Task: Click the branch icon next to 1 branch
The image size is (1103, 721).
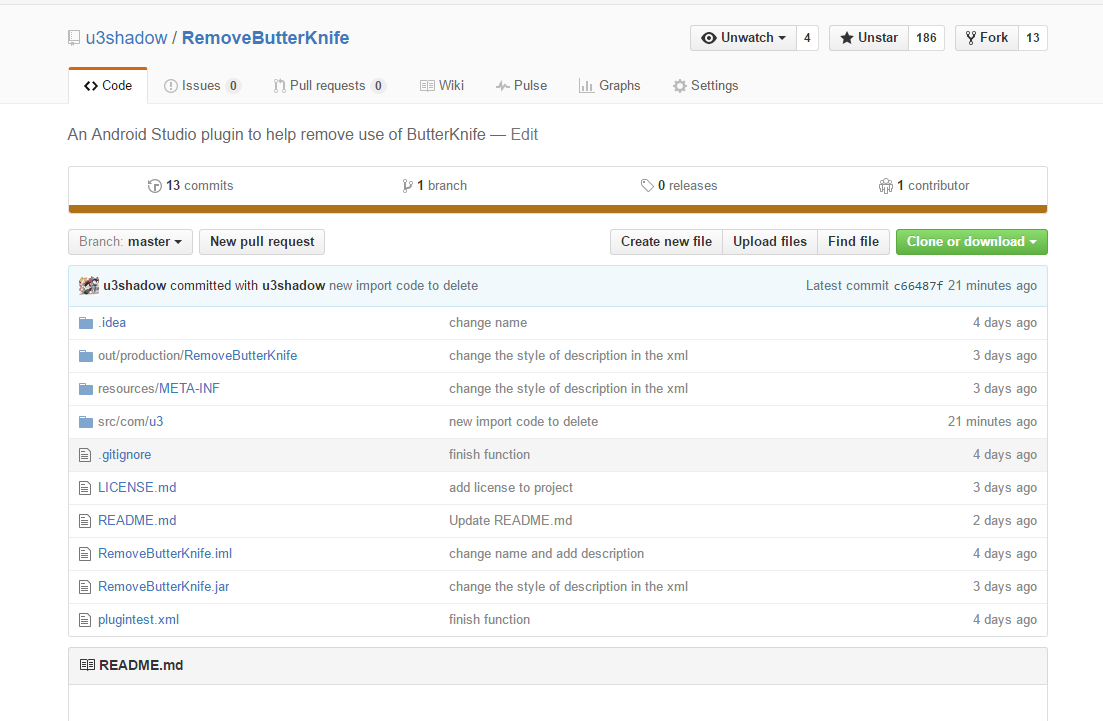Action: click(408, 185)
